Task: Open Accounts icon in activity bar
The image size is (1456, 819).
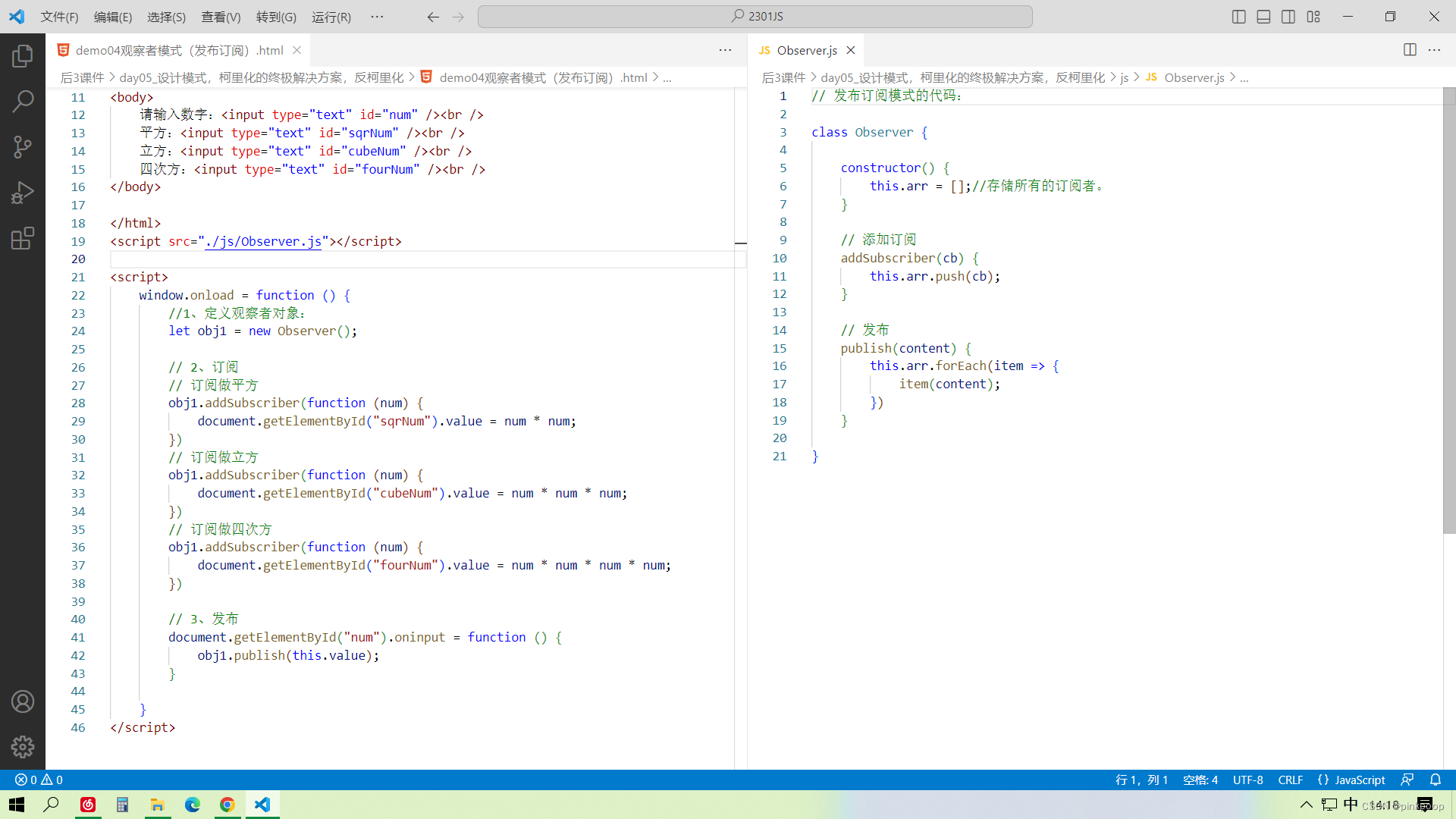Action: [x=23, y=701]
